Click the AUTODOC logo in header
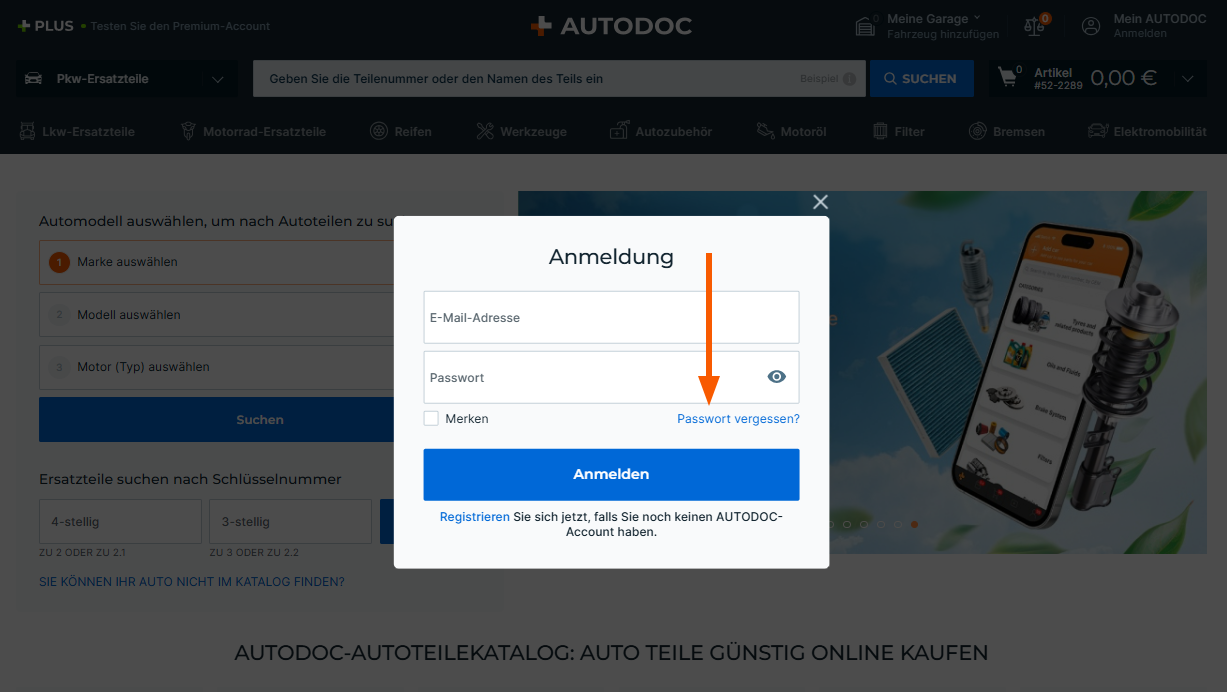Viewport: 1227px width, 692px height. pyautogui.click(x=611, y=26)
